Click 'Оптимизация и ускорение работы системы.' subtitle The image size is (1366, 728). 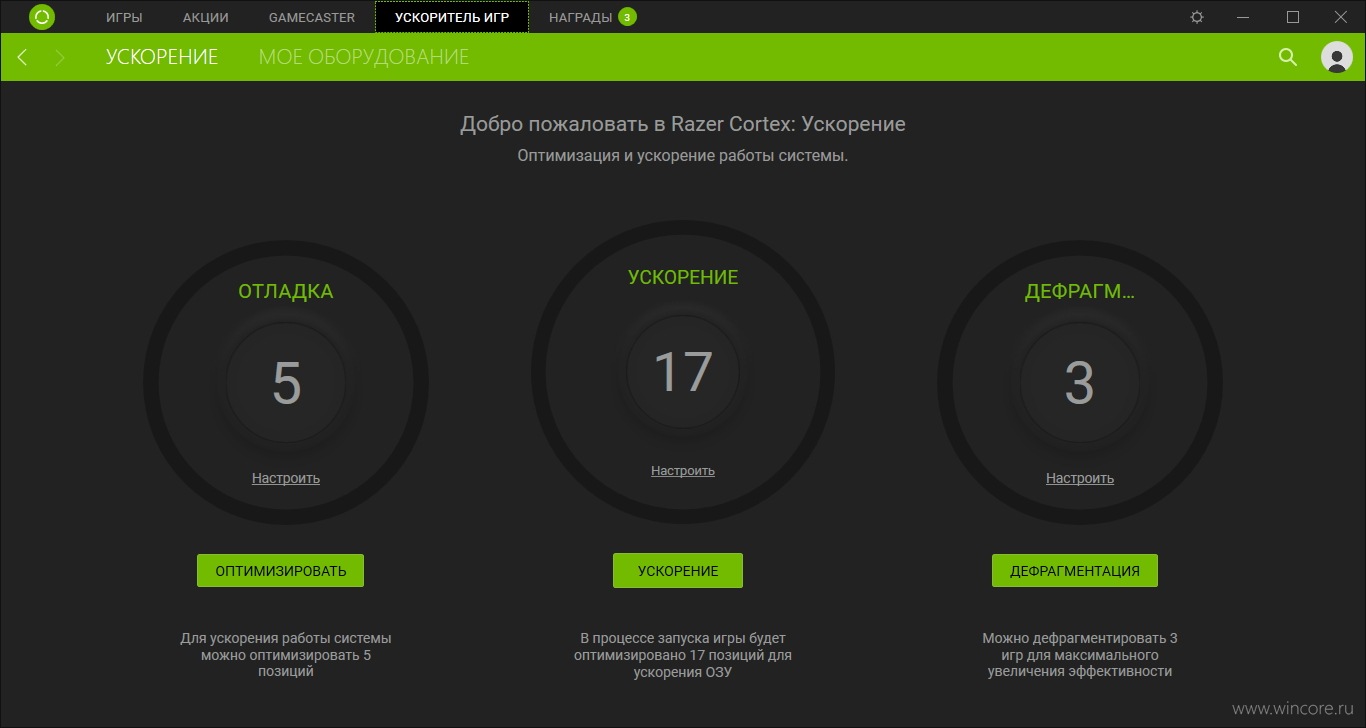point(683,156)
